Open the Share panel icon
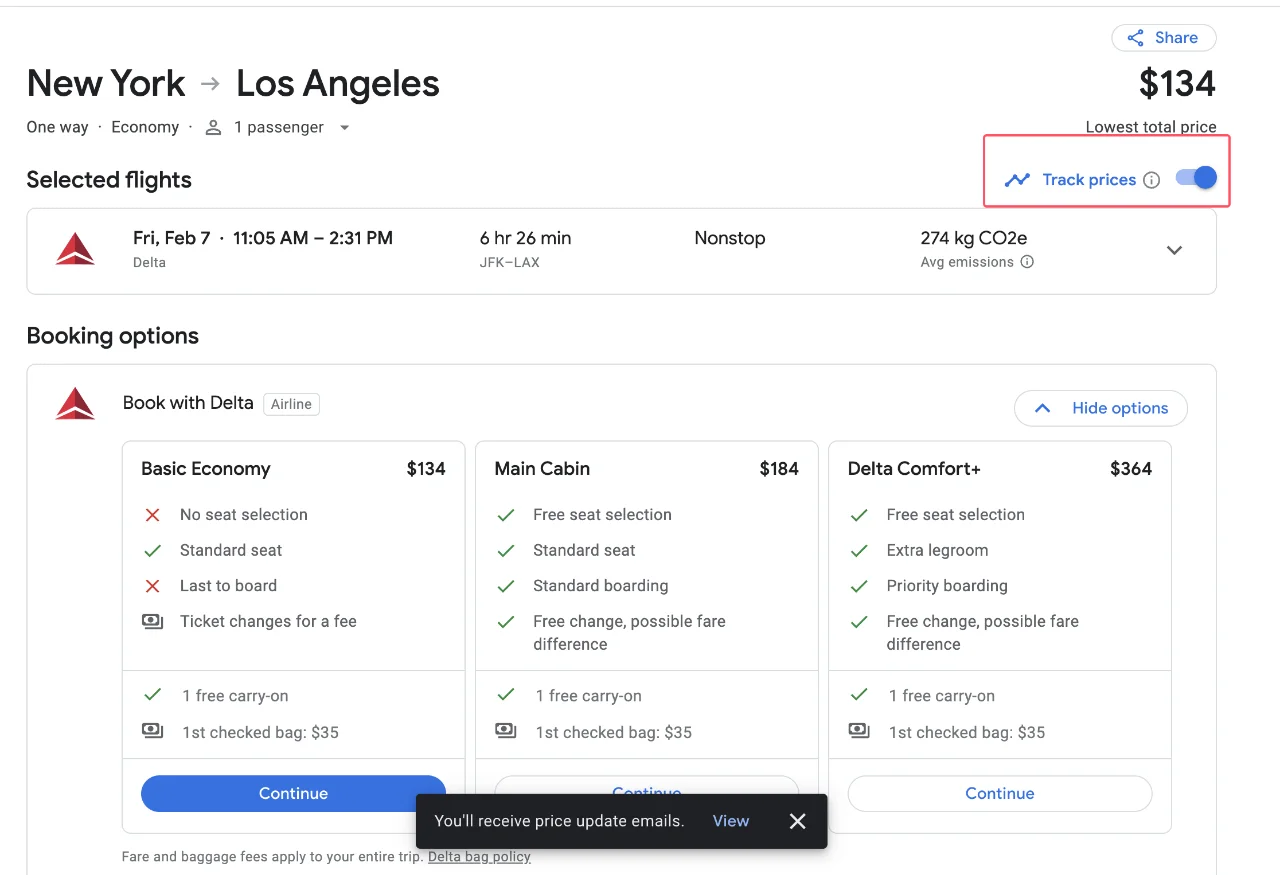This screenshot has height=875, width=1280. pyautogui.click(x=1136, y=37)
